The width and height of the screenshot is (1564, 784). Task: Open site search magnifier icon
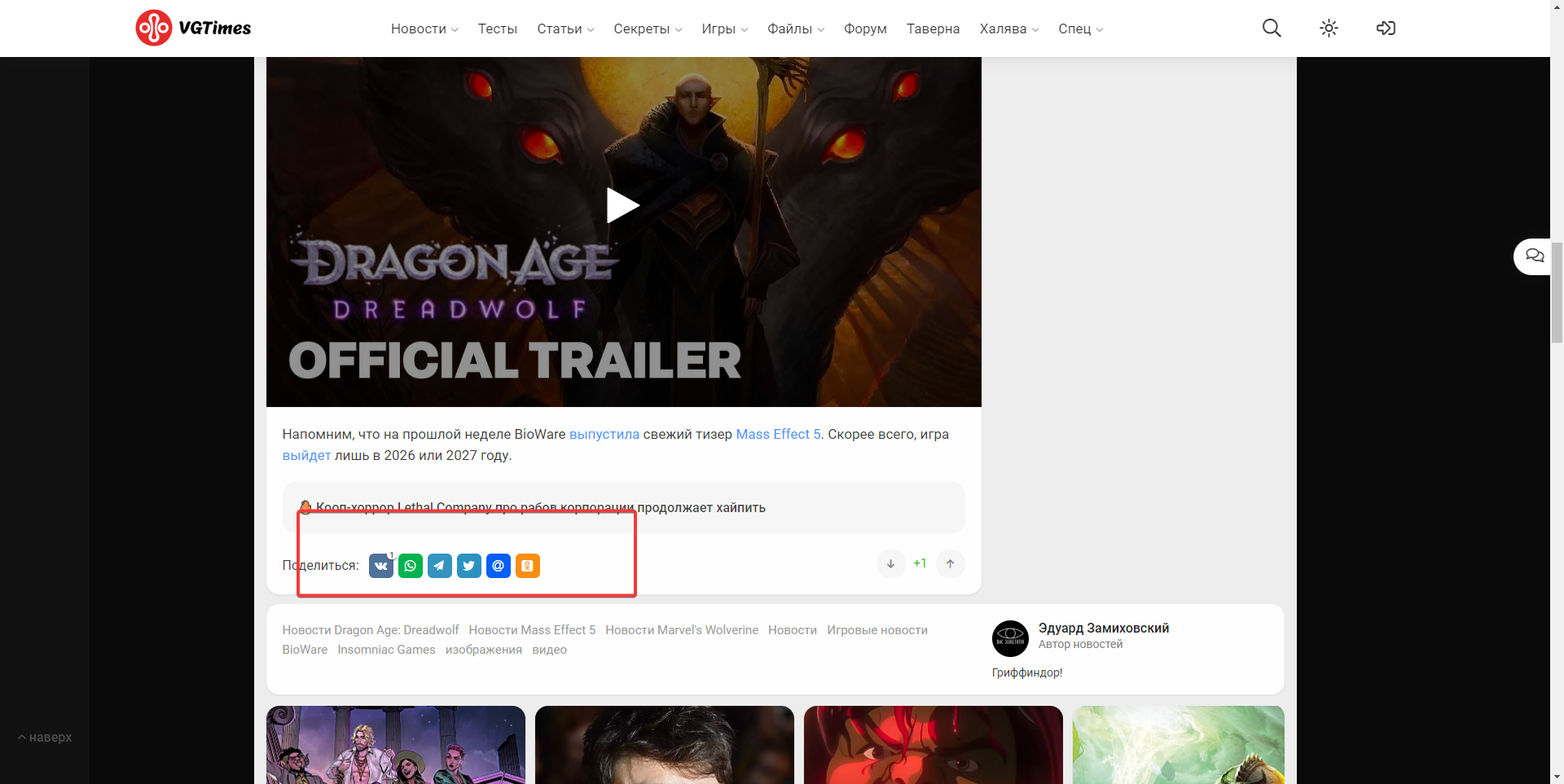1272,28
